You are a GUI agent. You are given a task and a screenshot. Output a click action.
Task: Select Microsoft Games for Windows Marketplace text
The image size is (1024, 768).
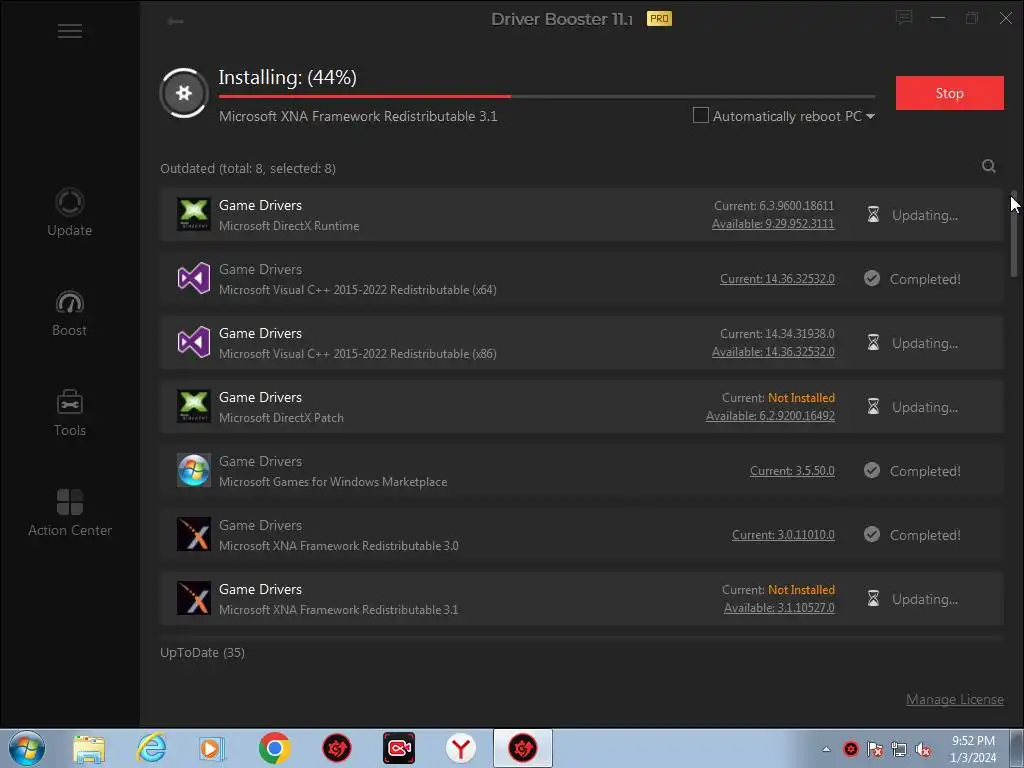pos(333,482)
